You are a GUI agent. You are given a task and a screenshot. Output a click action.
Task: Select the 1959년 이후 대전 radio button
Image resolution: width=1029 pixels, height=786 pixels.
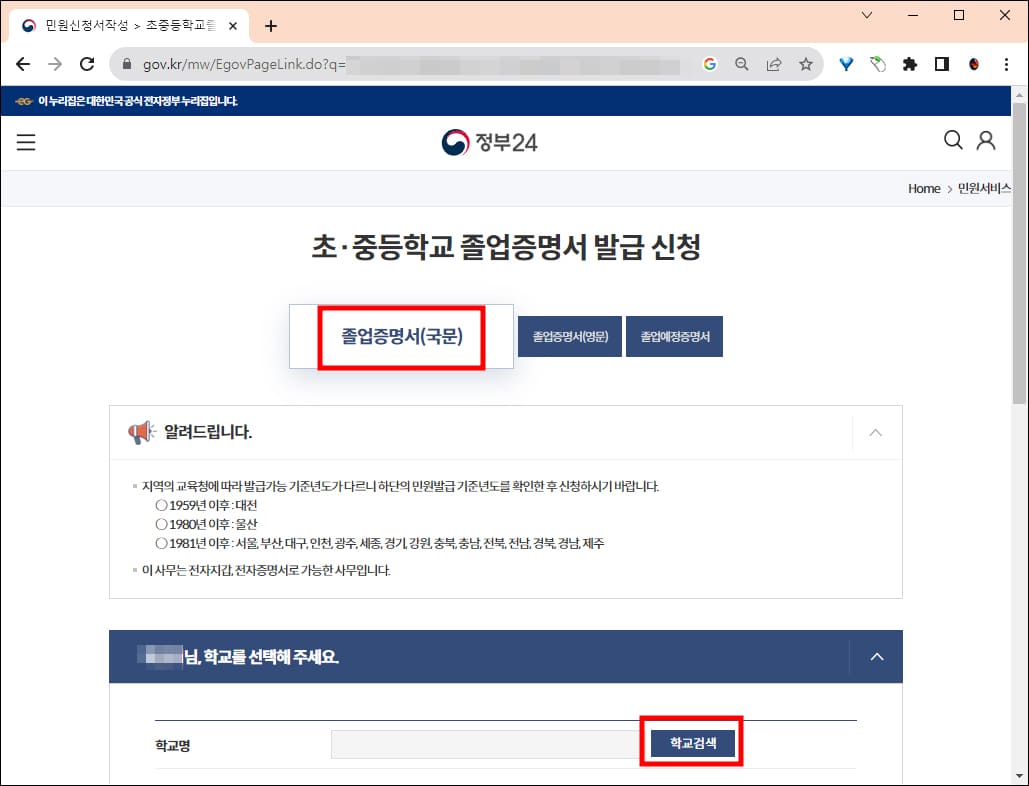[161, 506]
